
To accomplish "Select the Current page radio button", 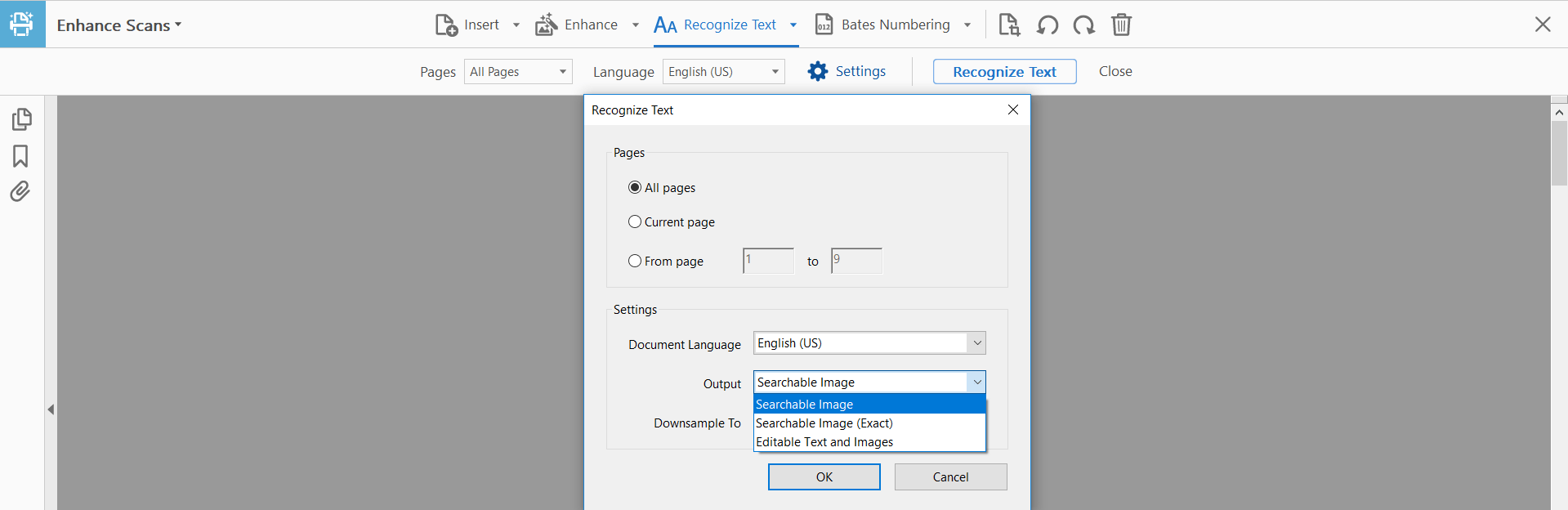I will click(635, 221).
